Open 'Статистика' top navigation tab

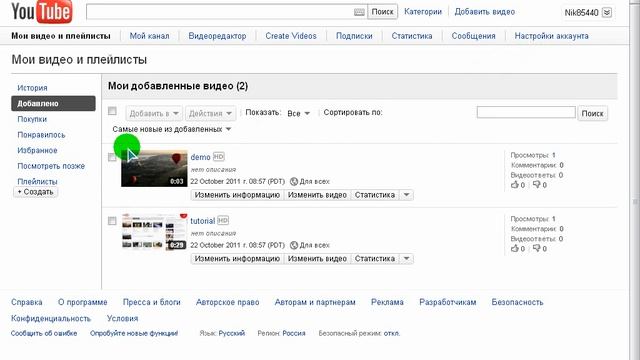coord(412,36)
